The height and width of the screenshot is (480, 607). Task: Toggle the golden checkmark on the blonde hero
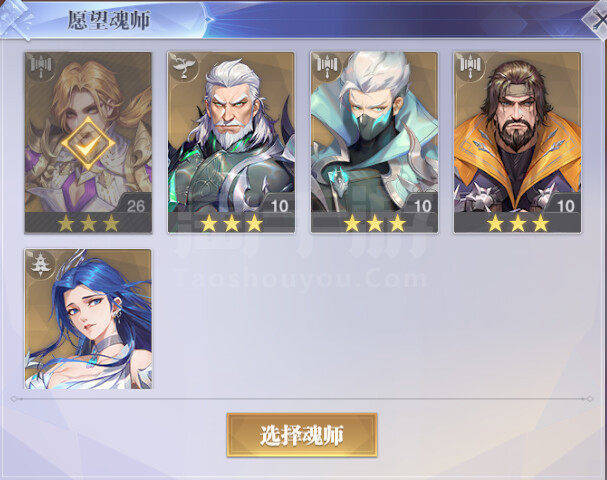(88, 144)
